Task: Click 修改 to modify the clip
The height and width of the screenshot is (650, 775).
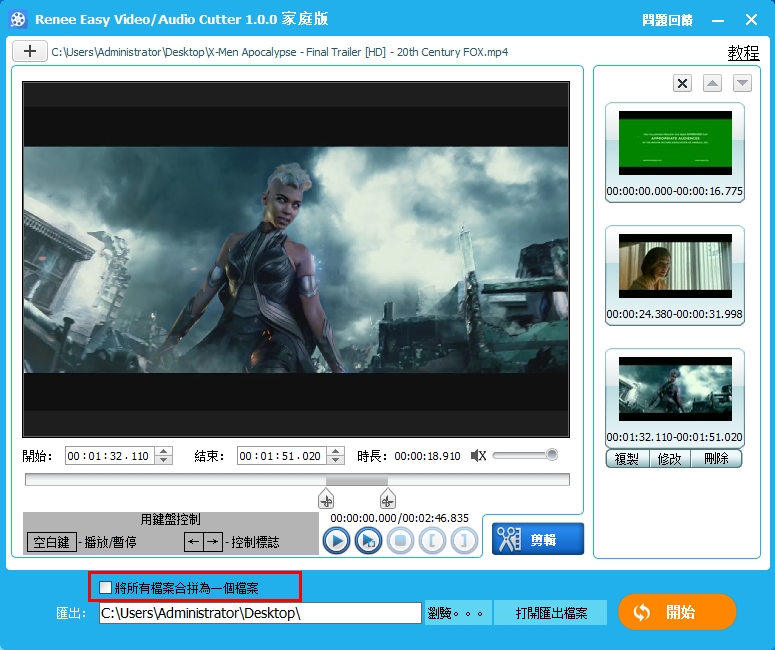Action: (670, 459)
